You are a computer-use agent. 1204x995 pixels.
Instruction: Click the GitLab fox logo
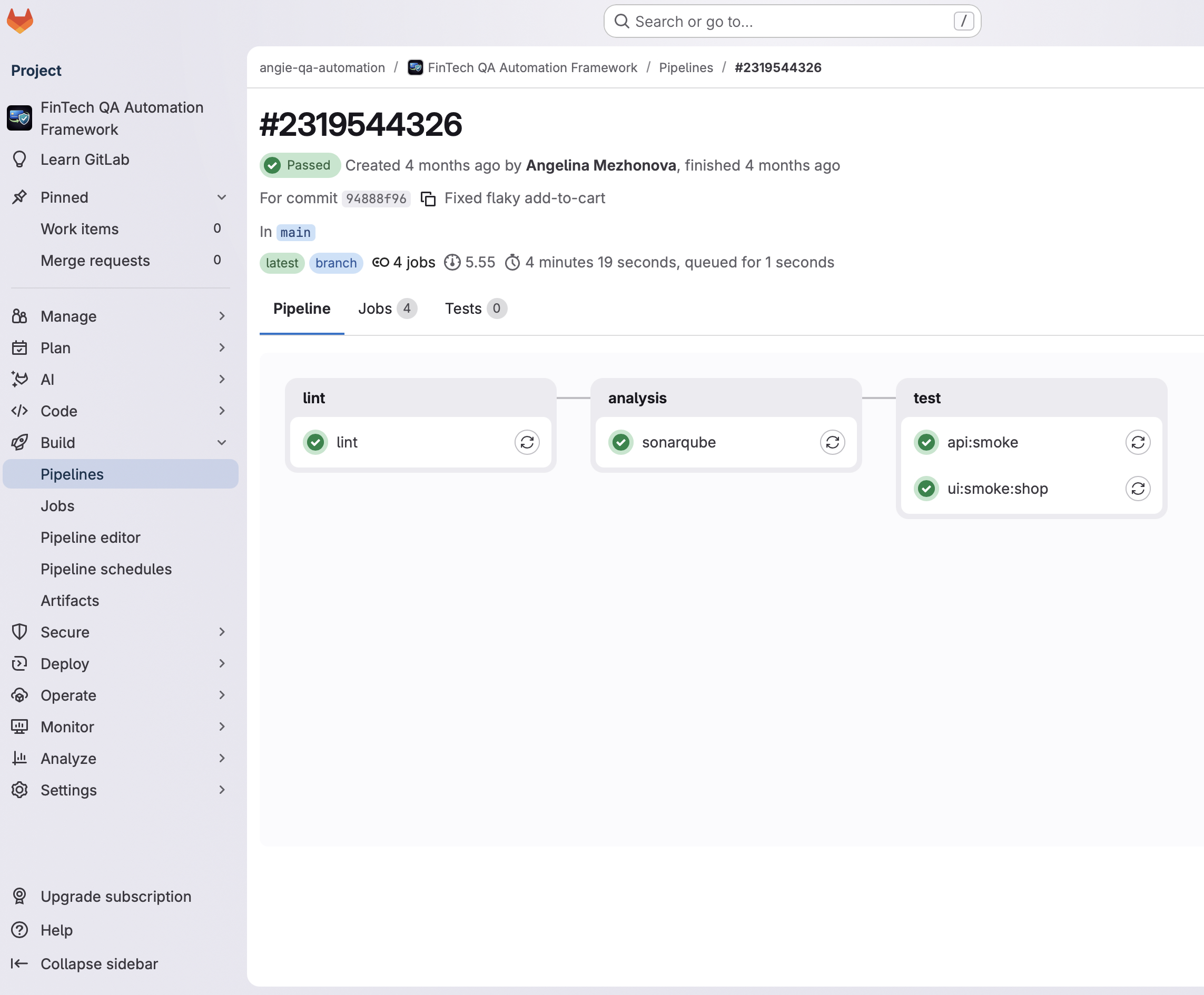(x=20, y=21)
